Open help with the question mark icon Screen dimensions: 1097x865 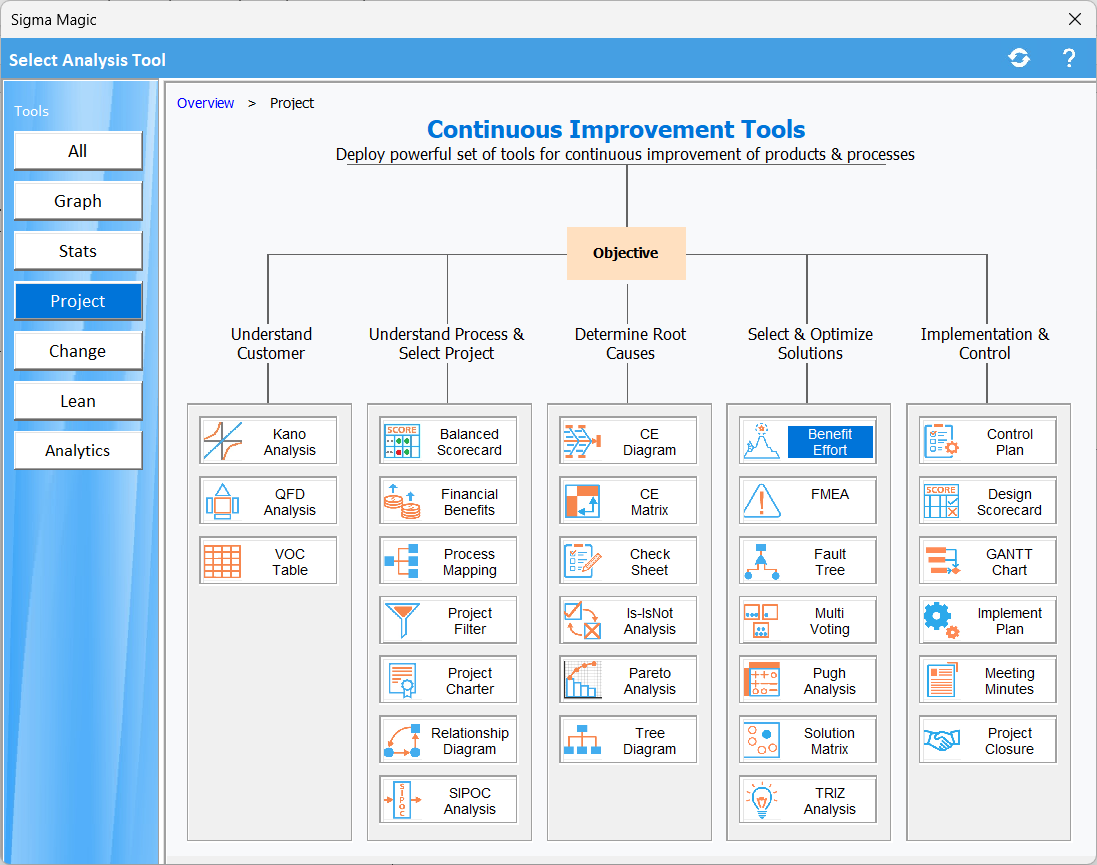(1068, 58)
